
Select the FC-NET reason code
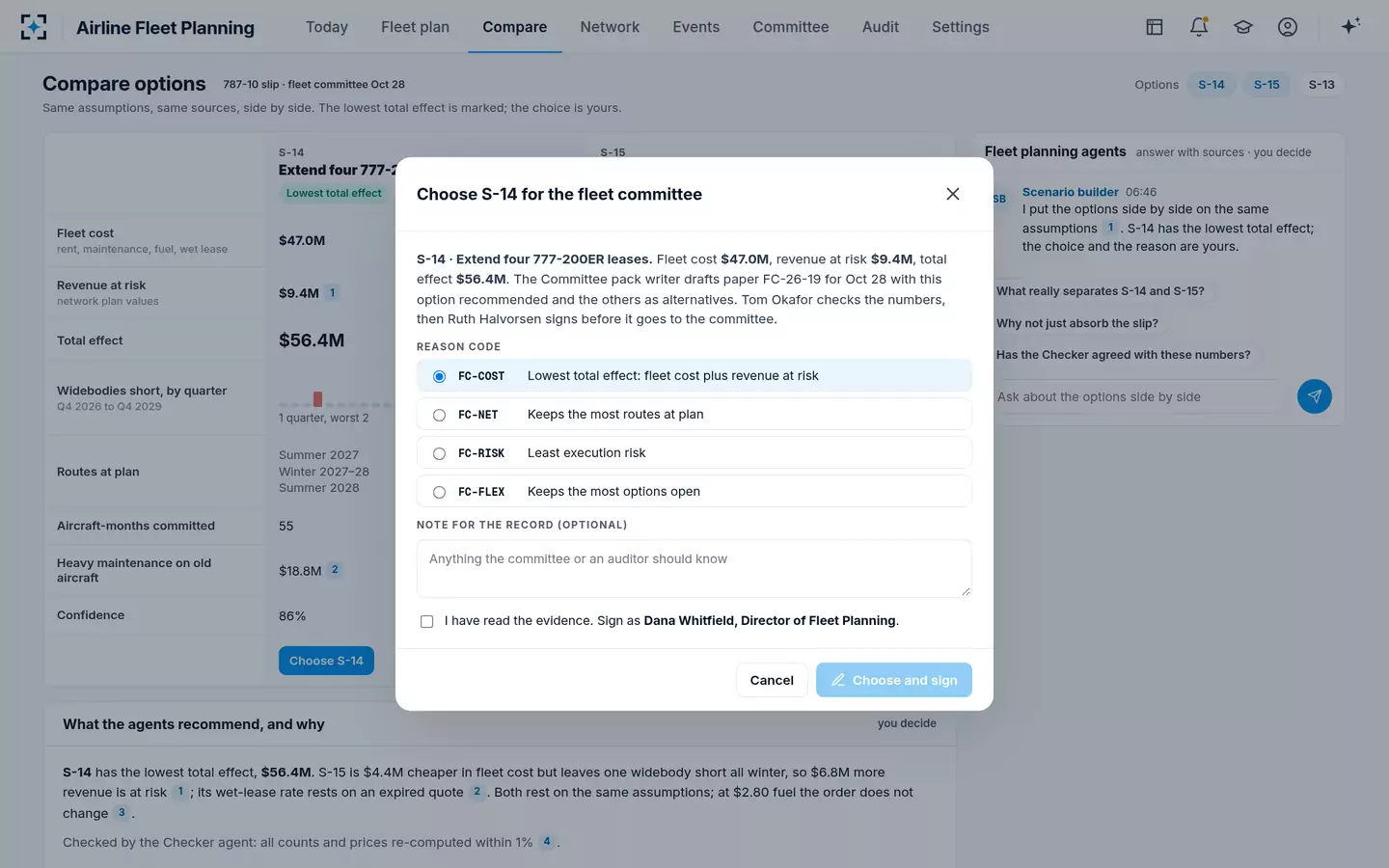(694, 415)
